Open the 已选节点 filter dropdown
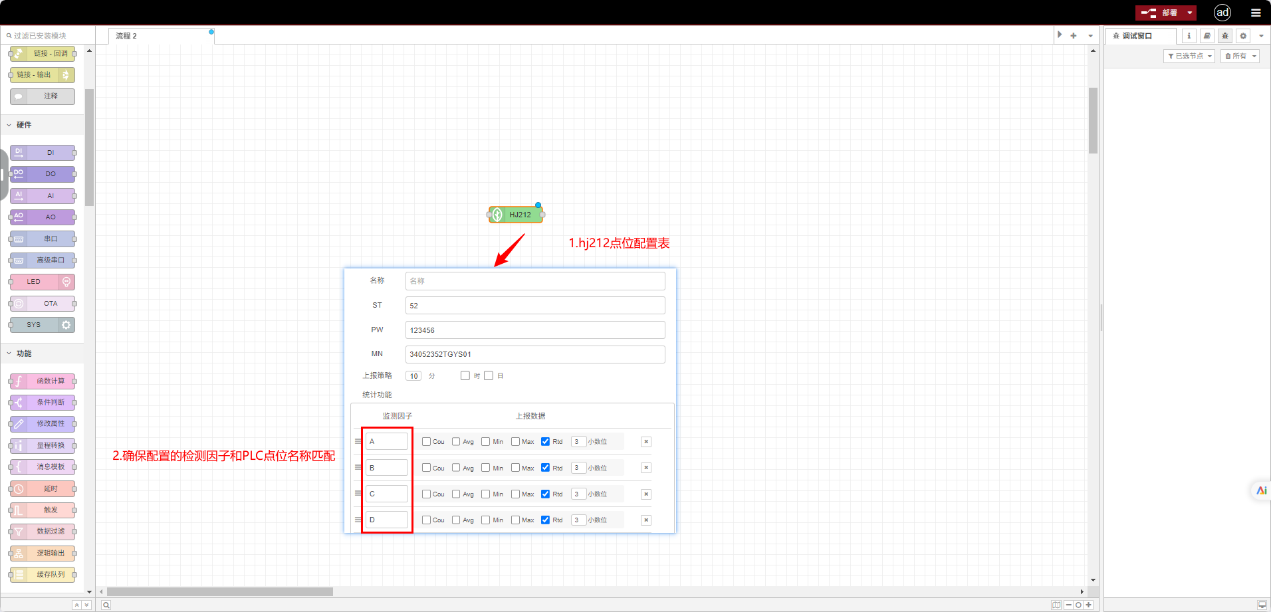Image resolution: width=1271 pixels, height=612 pixels. pyautogui.click(x=1189, y=56)
